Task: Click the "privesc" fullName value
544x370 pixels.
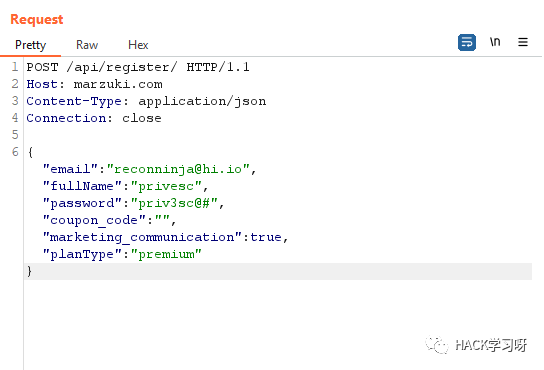Action: (166, 186)
